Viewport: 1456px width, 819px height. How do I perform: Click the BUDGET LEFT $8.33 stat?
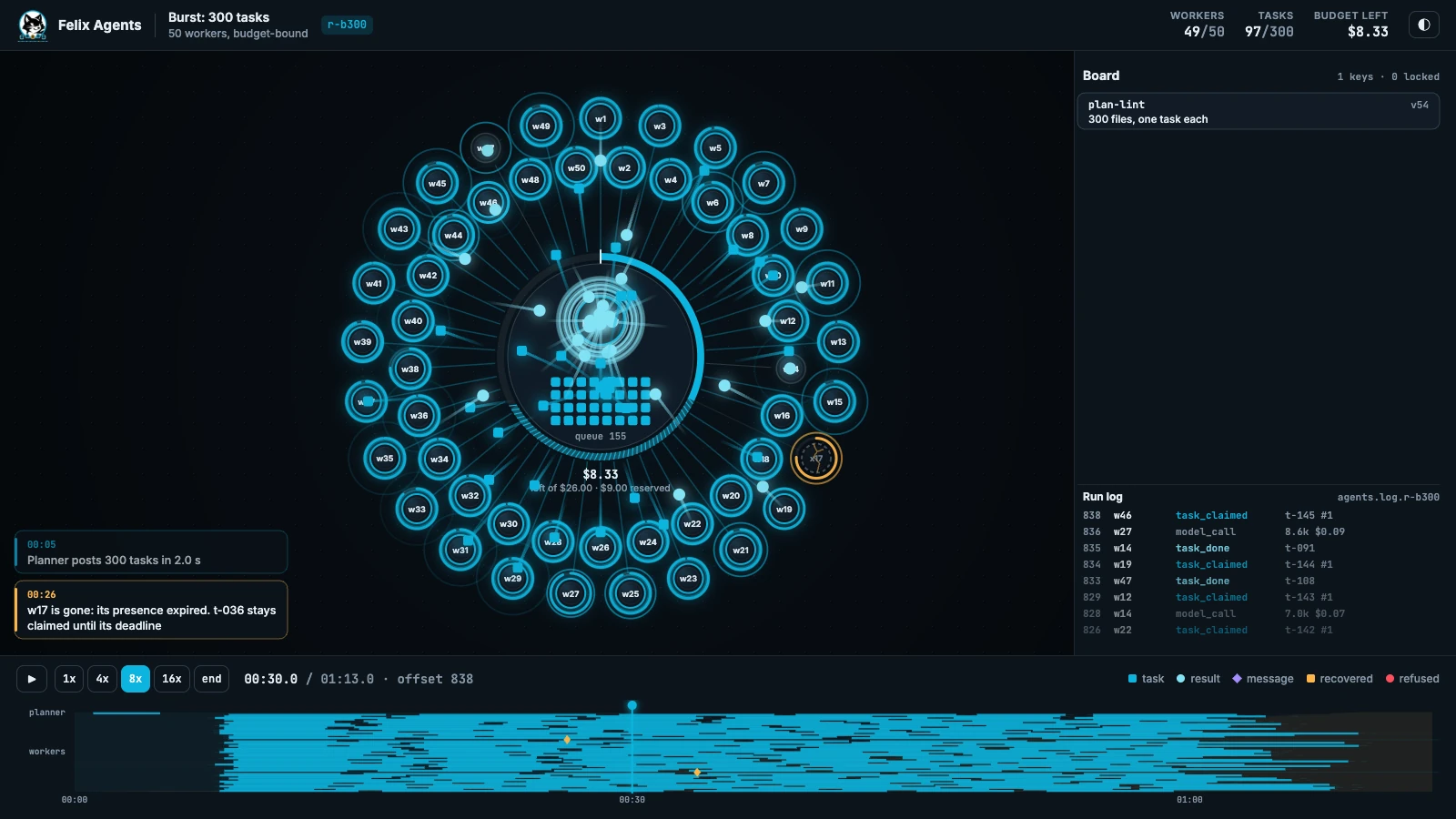1351,25
